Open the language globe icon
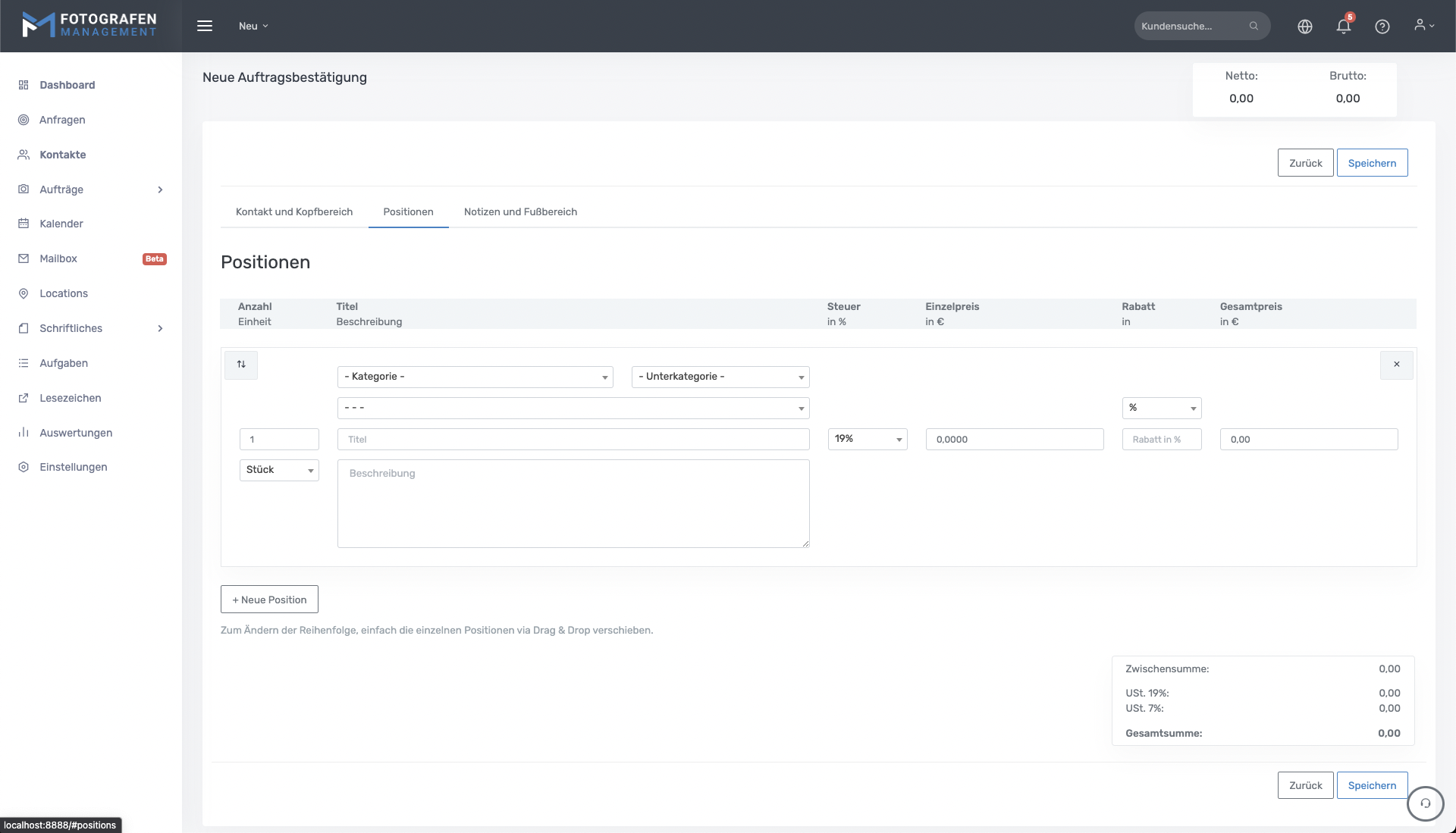Image resolution: width=1456 pixels, height=833 pixels. [x=1305, y=27]
